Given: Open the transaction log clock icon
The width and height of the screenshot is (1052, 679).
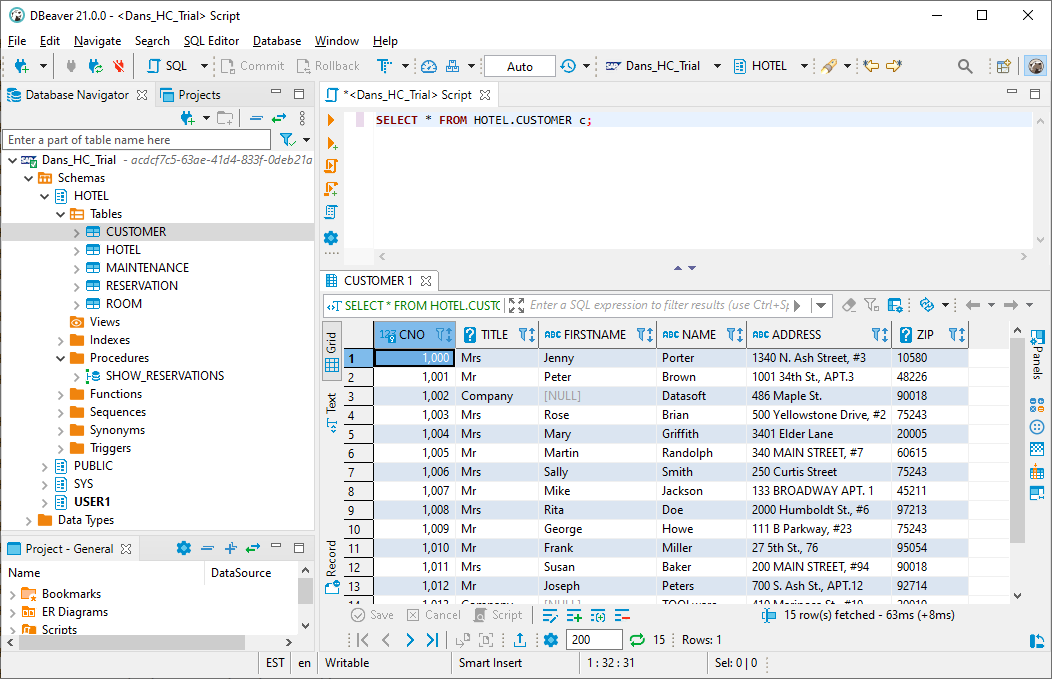Looking at the screenshot, I should 568,66.
